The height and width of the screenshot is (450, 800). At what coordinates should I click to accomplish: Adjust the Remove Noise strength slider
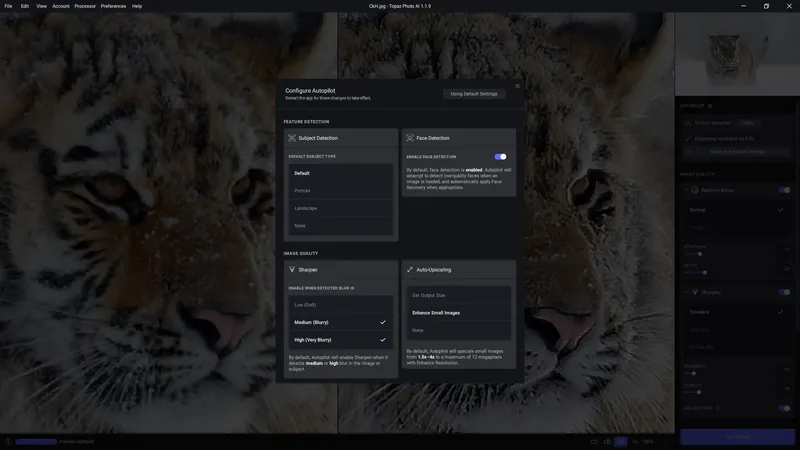click(x=700, y=254)
